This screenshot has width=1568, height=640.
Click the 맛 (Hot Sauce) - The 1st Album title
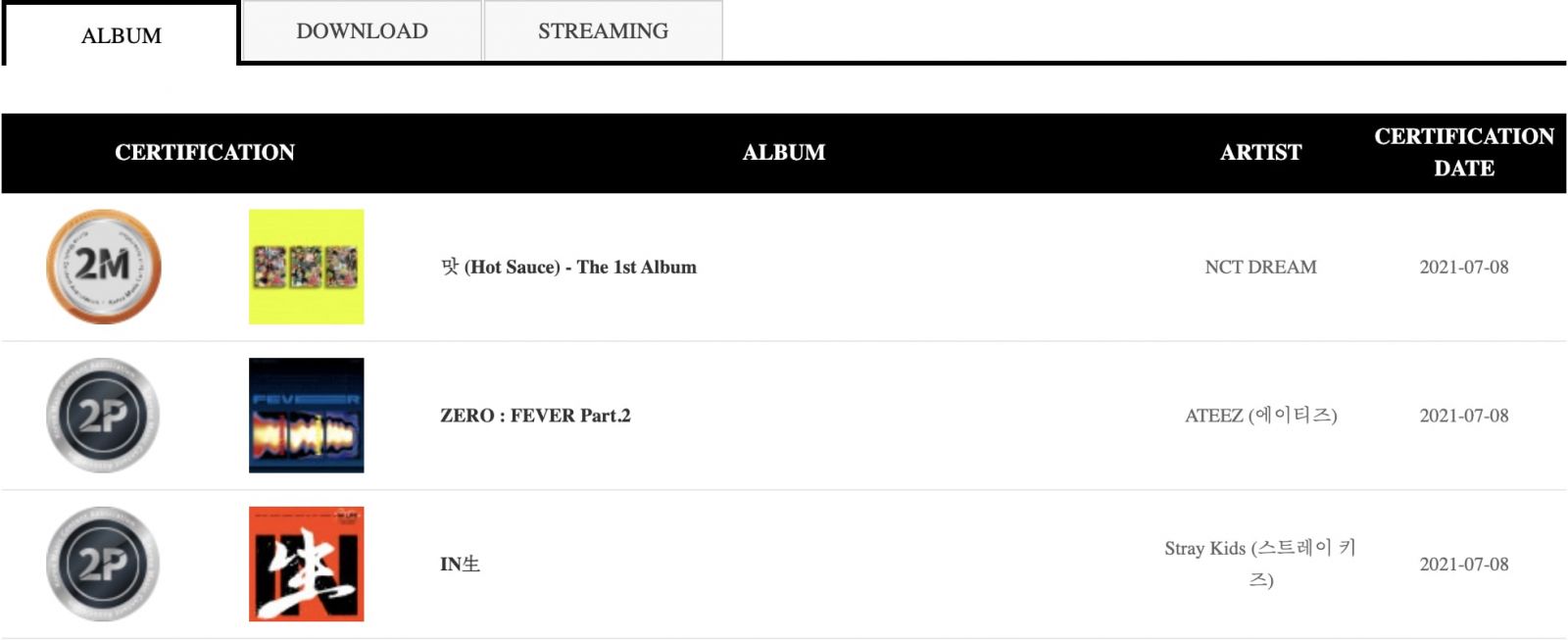(x=568, y=267)
